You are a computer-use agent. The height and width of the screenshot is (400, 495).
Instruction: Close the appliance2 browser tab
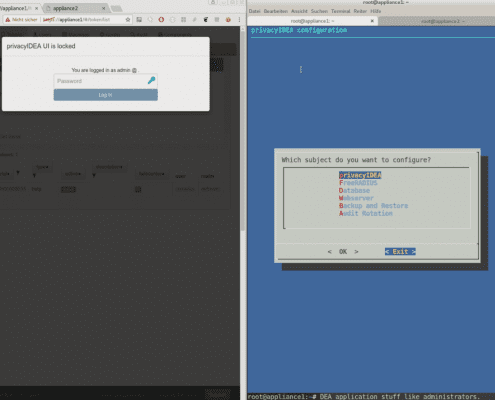click(x=103, y=8)
